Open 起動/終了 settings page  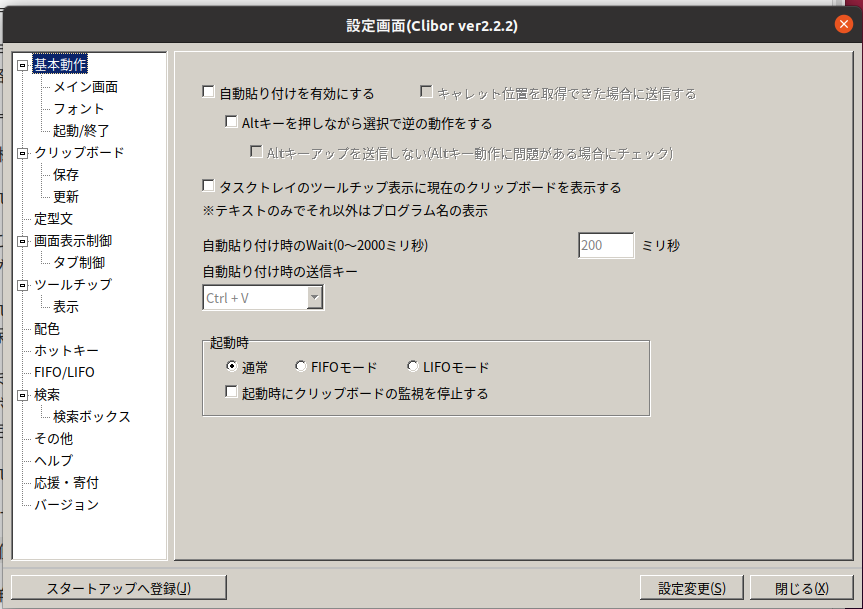click(x=81, y=131)
